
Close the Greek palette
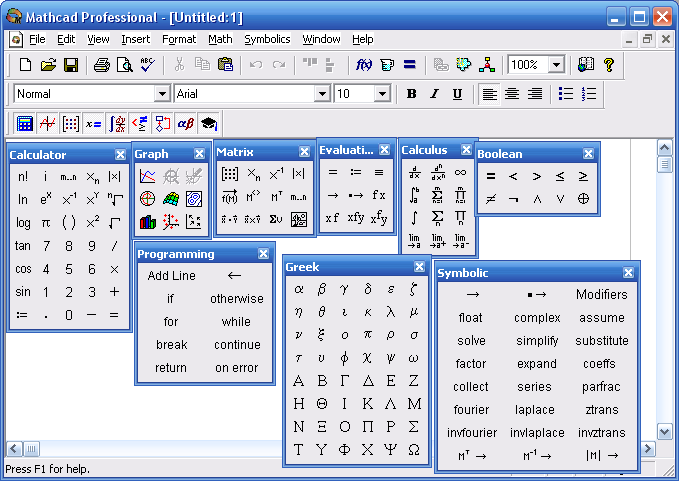pyautogui.click(x=419, y=267)
